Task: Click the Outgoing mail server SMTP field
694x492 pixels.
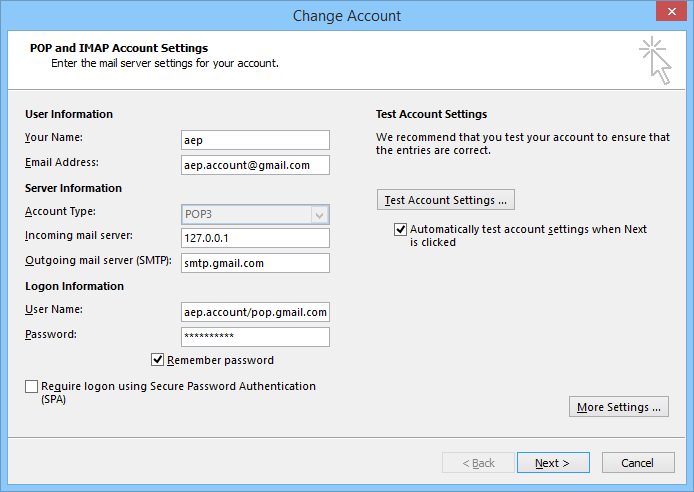Action: pos(255,263)
